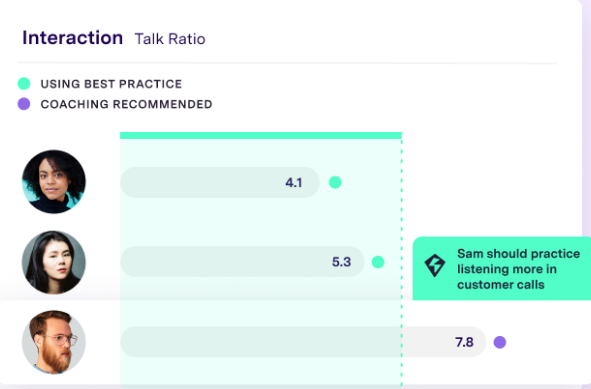Select the Talk Ratio label
This screenshot has width=591, height=389.
pyautogui.click(x=170, y=39)
